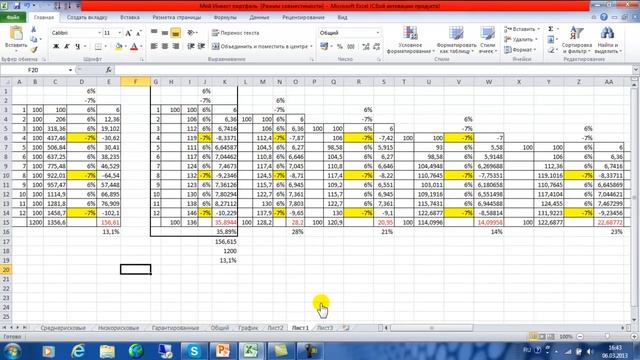This screenshot has width=640, height=360.
Task: Open the Name Box dropdown beside F20
Action: (70, 70)
